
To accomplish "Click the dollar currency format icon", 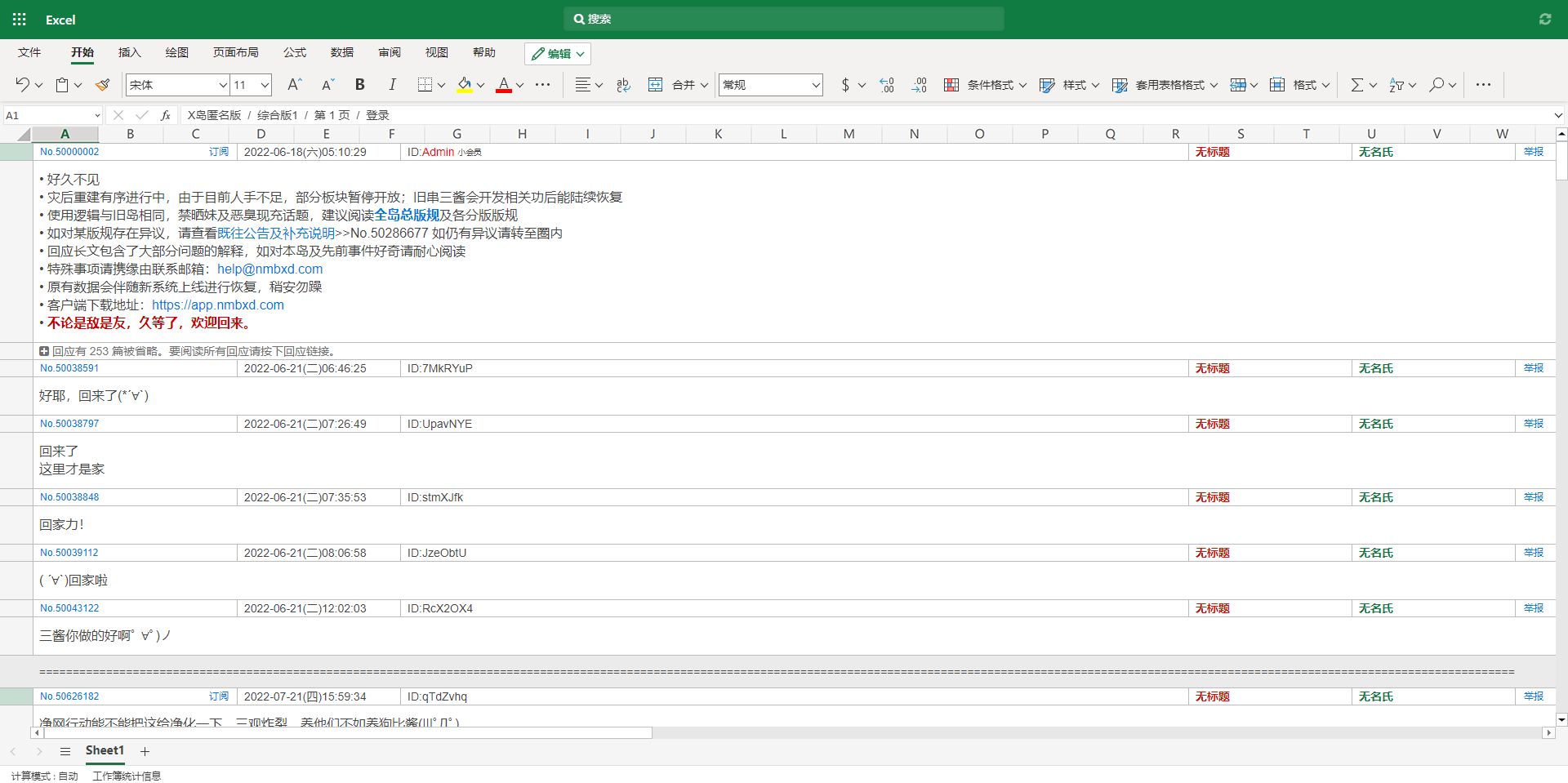I will [845, 84].
